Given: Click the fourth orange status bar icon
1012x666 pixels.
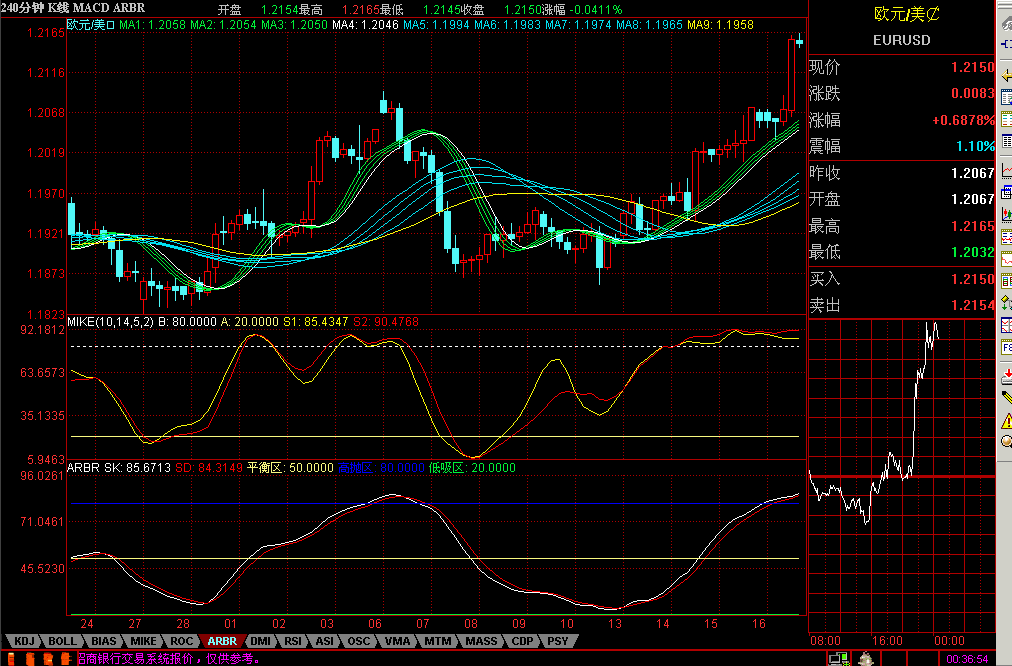Looking at the screenshot, I should coord(65,659).
